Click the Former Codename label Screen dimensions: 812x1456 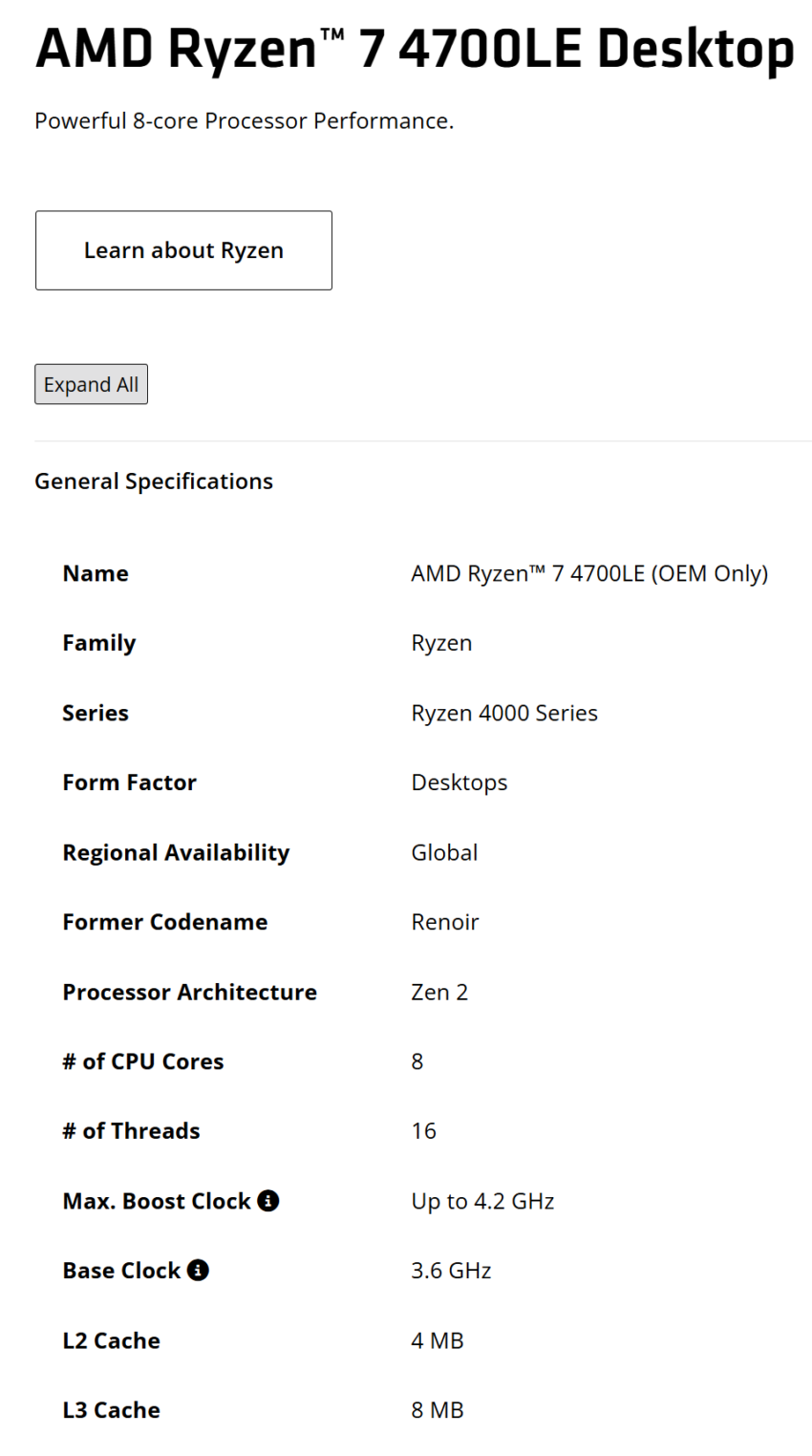coord(164,922)
